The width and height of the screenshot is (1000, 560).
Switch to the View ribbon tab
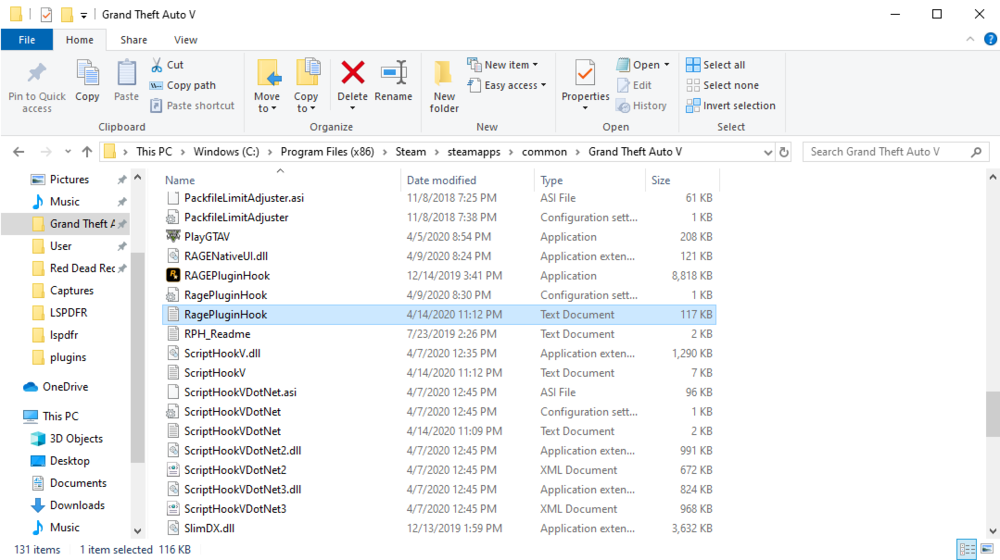pos(186,40)
